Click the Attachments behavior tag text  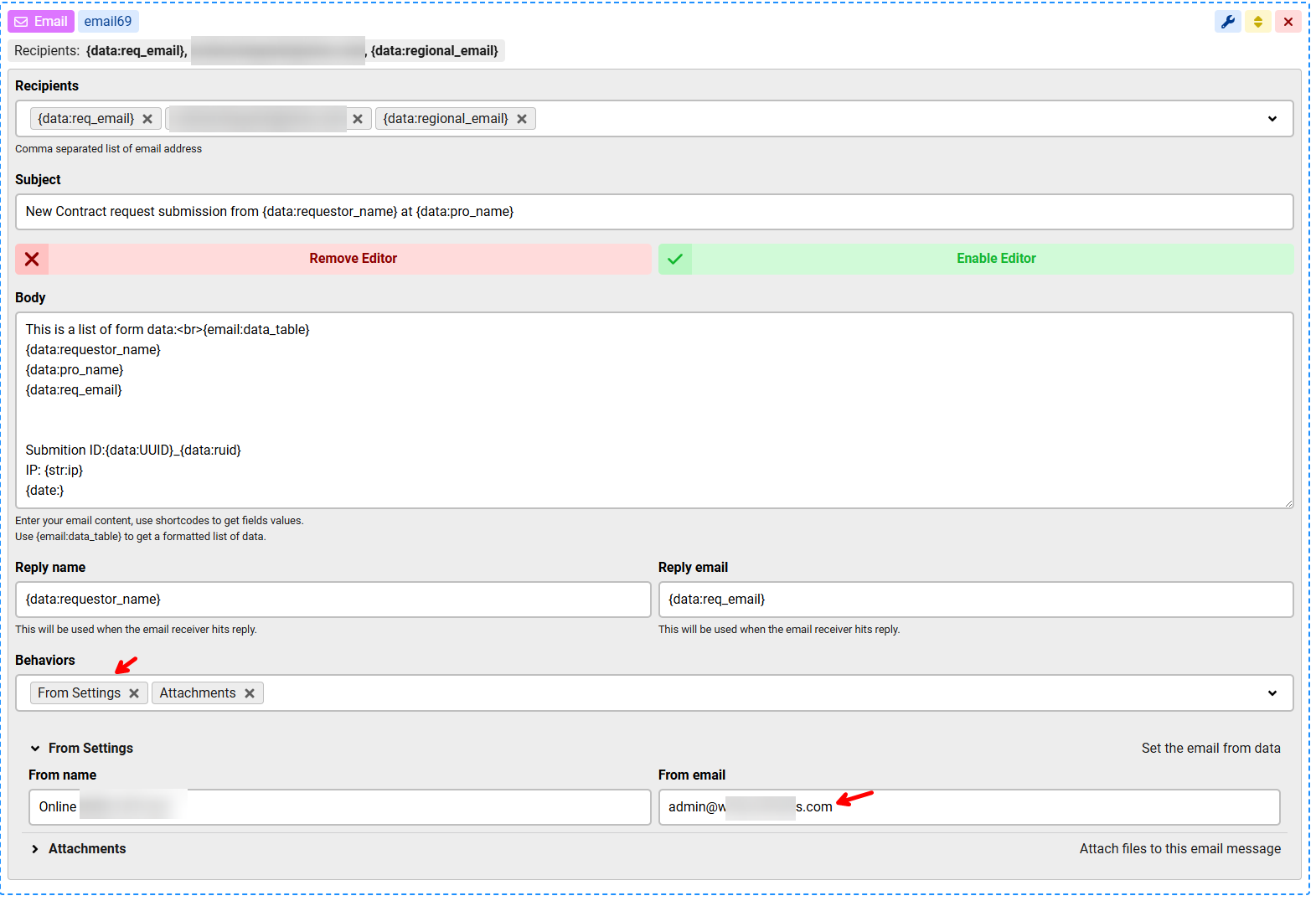[x=198, y=693]
